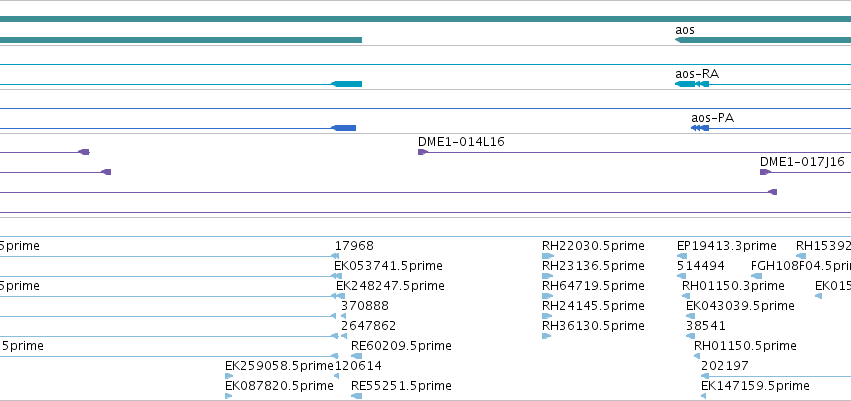The height and width of the screenshot is (401, 851).
Task: Click the DME1-014L16 purple start marker
Action: tap(423, 152)
